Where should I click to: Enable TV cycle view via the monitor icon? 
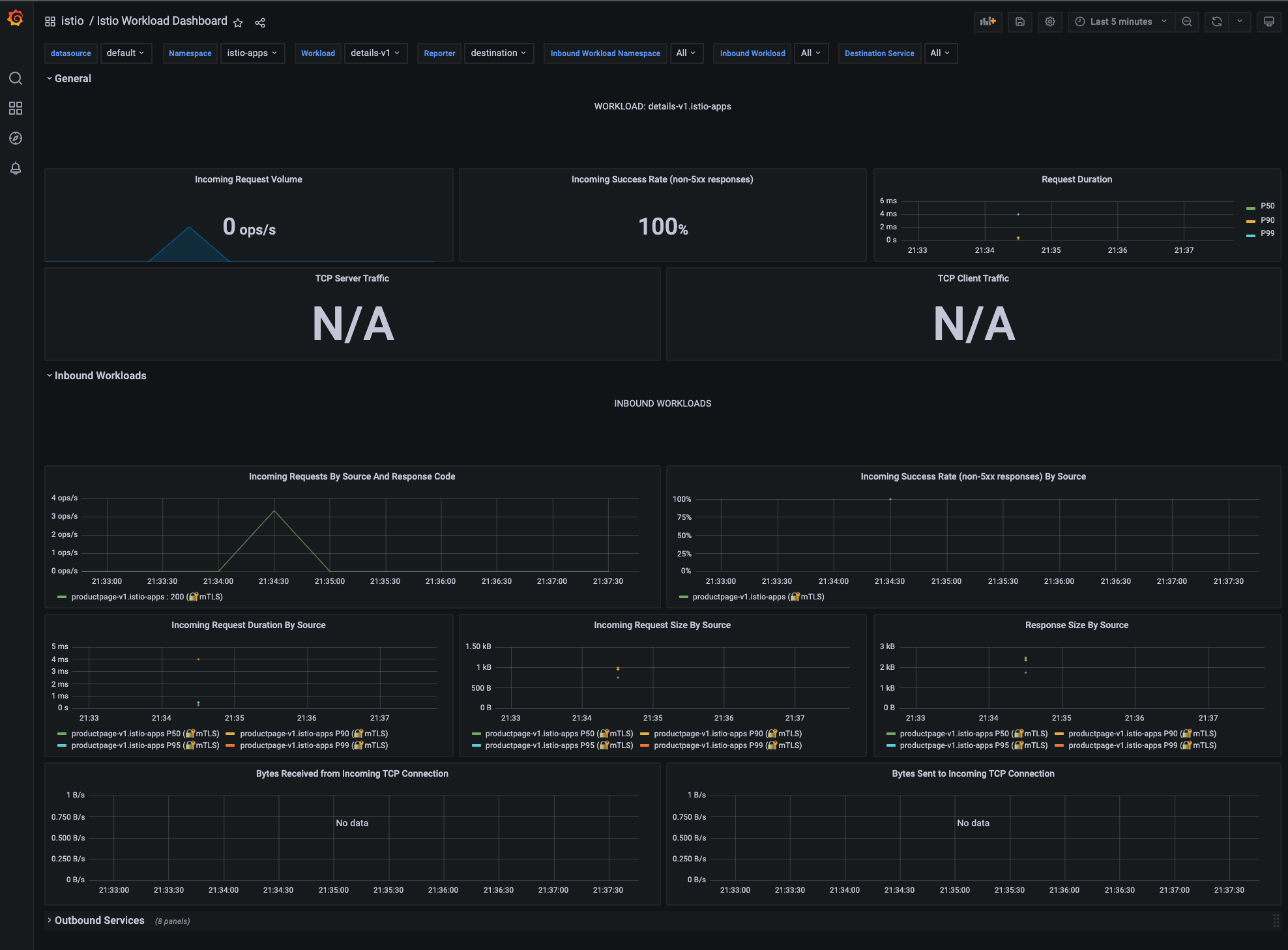[1268, 22]
